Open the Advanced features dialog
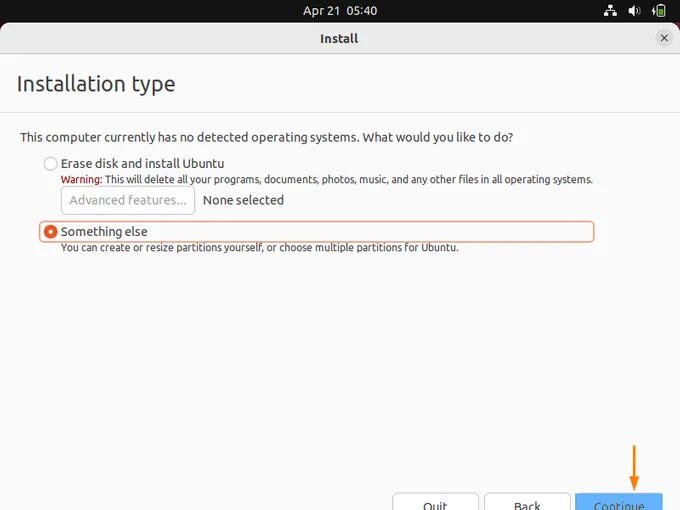Viewport: 680px width, 510px height. (128, 200)
